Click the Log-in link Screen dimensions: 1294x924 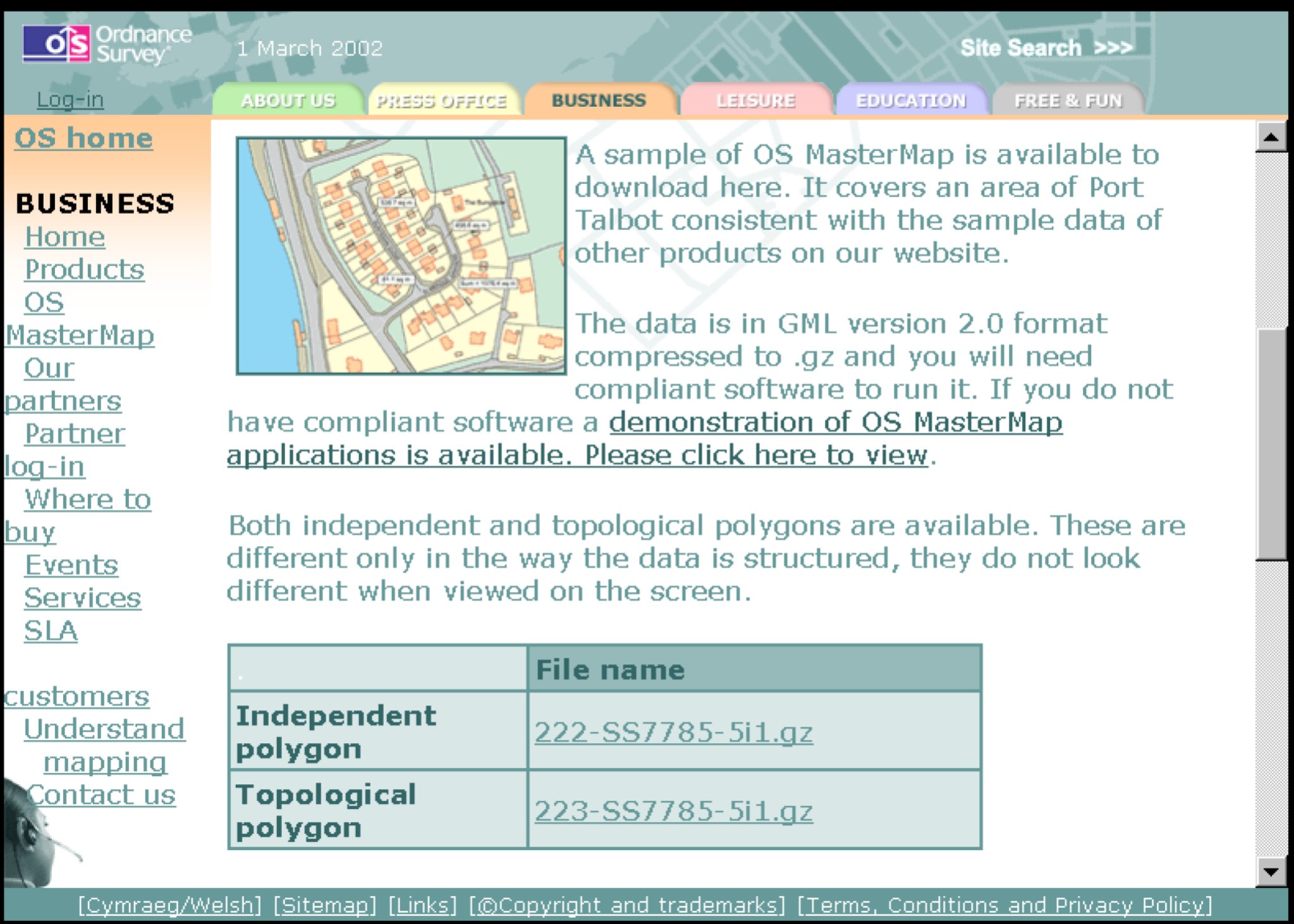pyautogui.click(x=70, y=99)
